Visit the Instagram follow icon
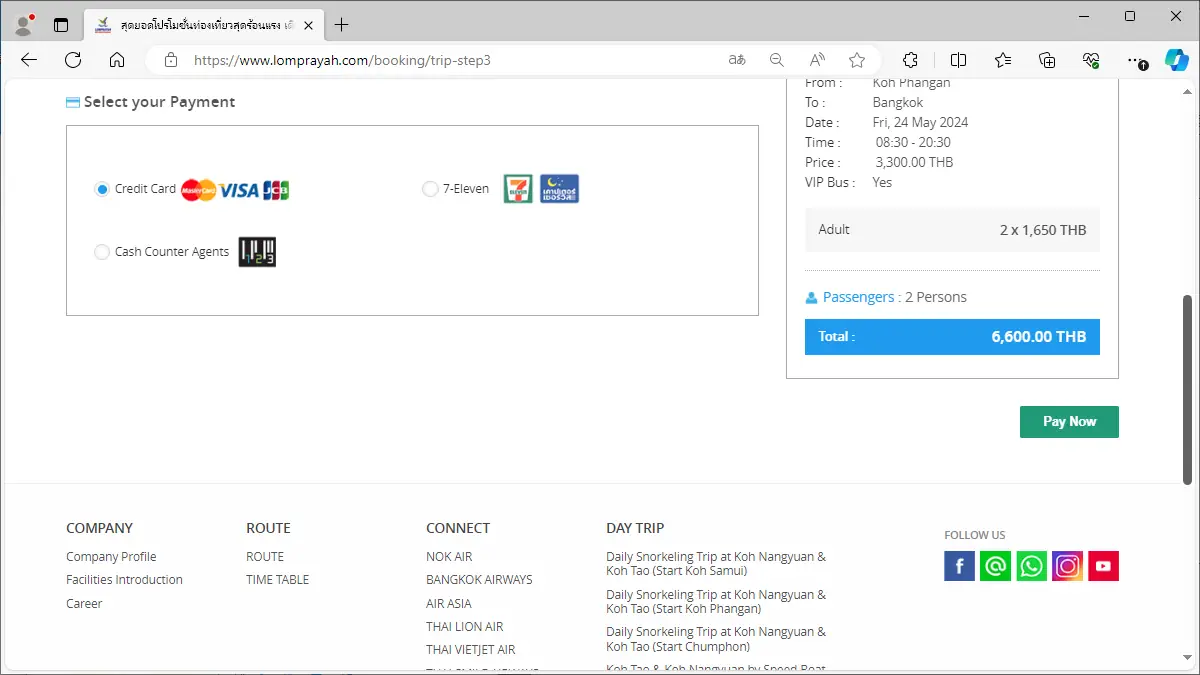1200x675 pixels. point(1067,566)
